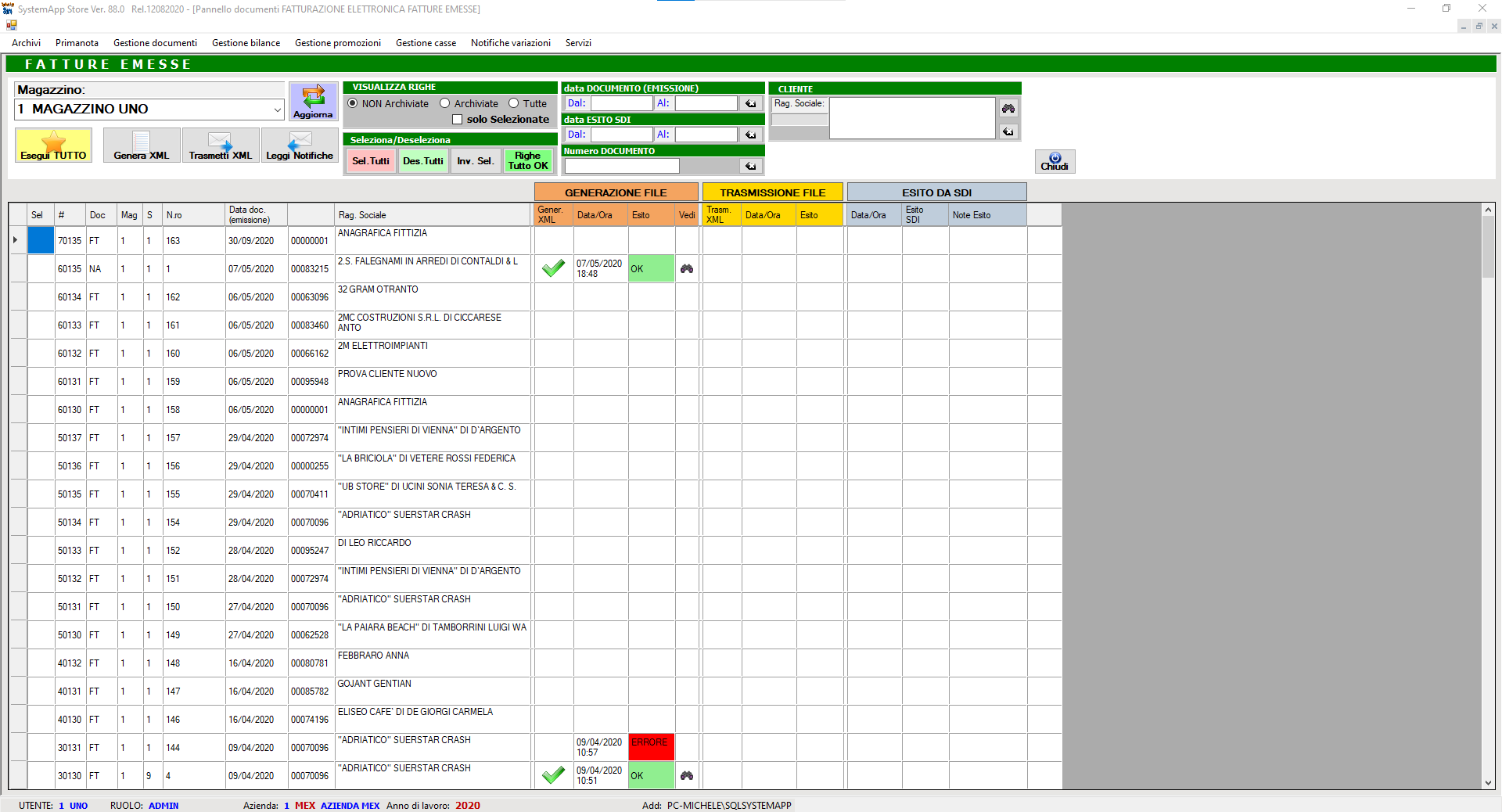Click Genera XML document icon

coord(142,146)
